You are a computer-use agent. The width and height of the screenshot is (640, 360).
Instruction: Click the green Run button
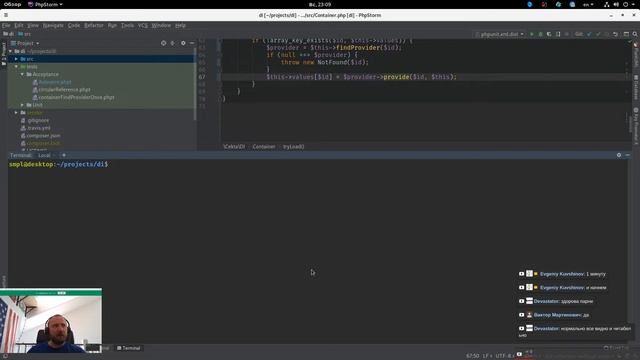click(531, 34)
